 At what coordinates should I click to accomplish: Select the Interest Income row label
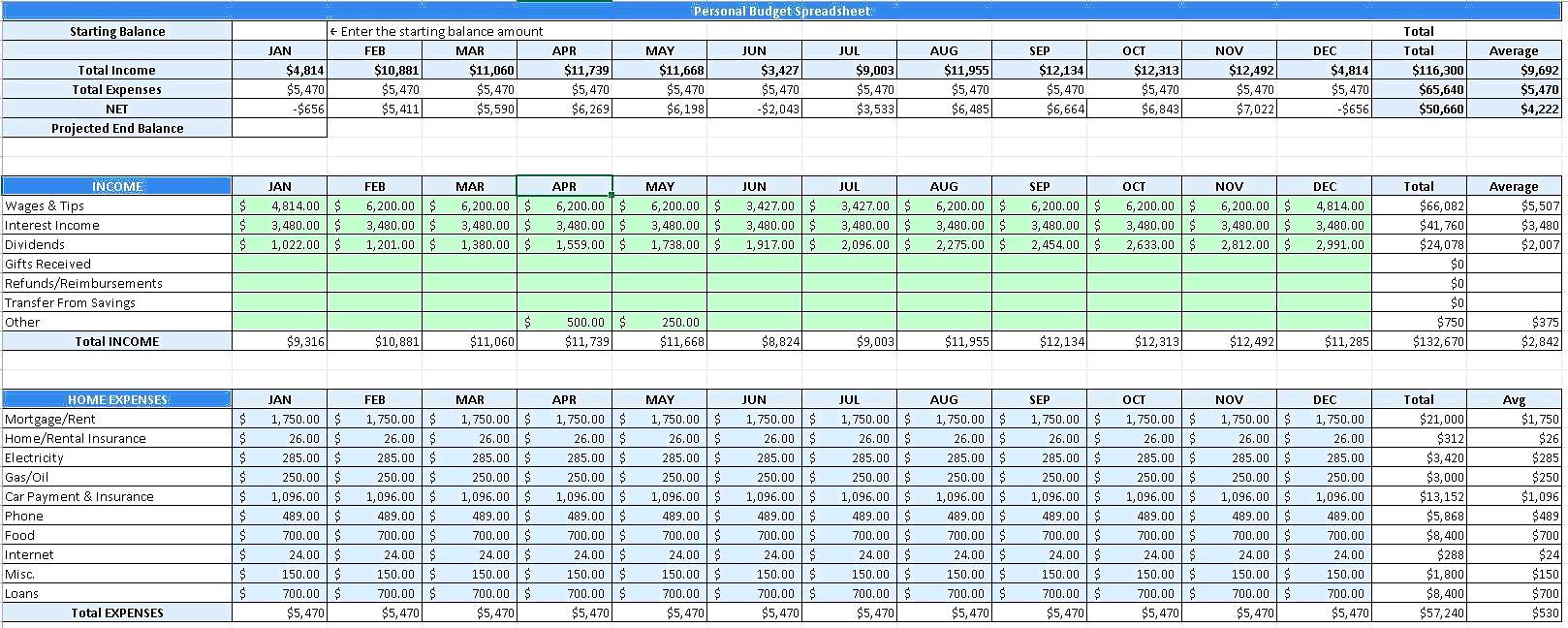(116, 225)
